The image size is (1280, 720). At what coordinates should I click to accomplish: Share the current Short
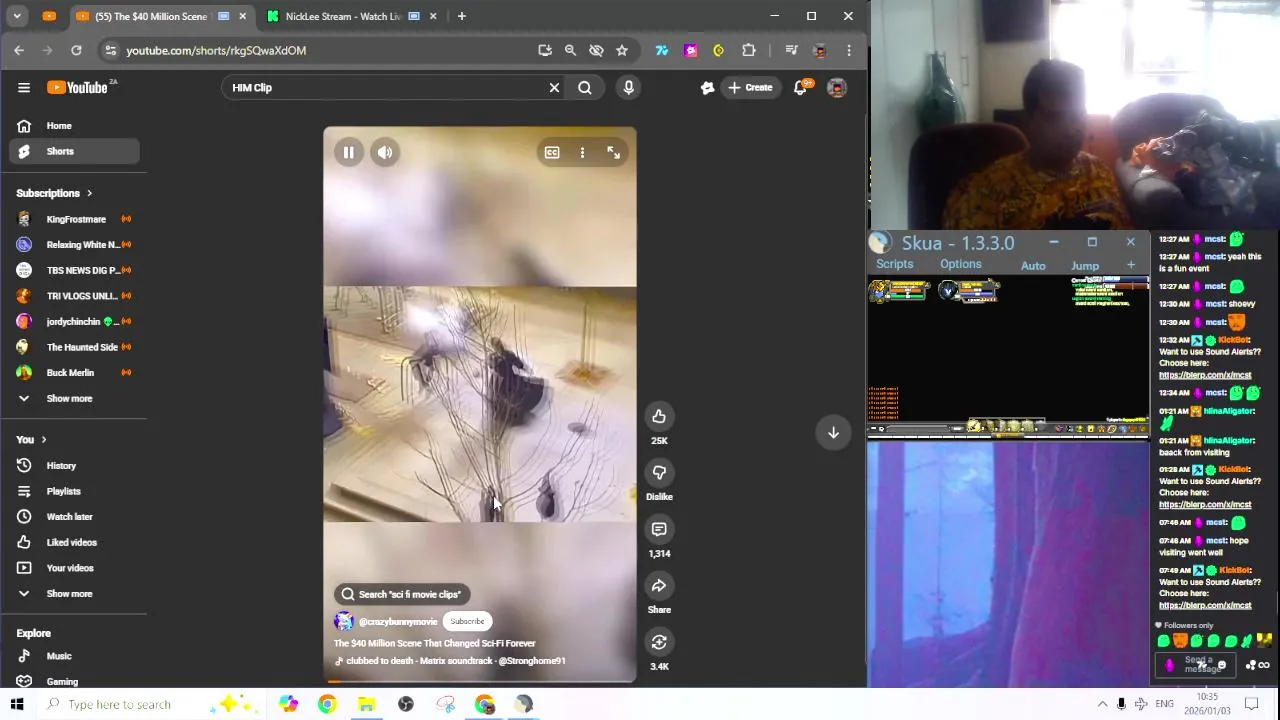[x=659, y=586]
